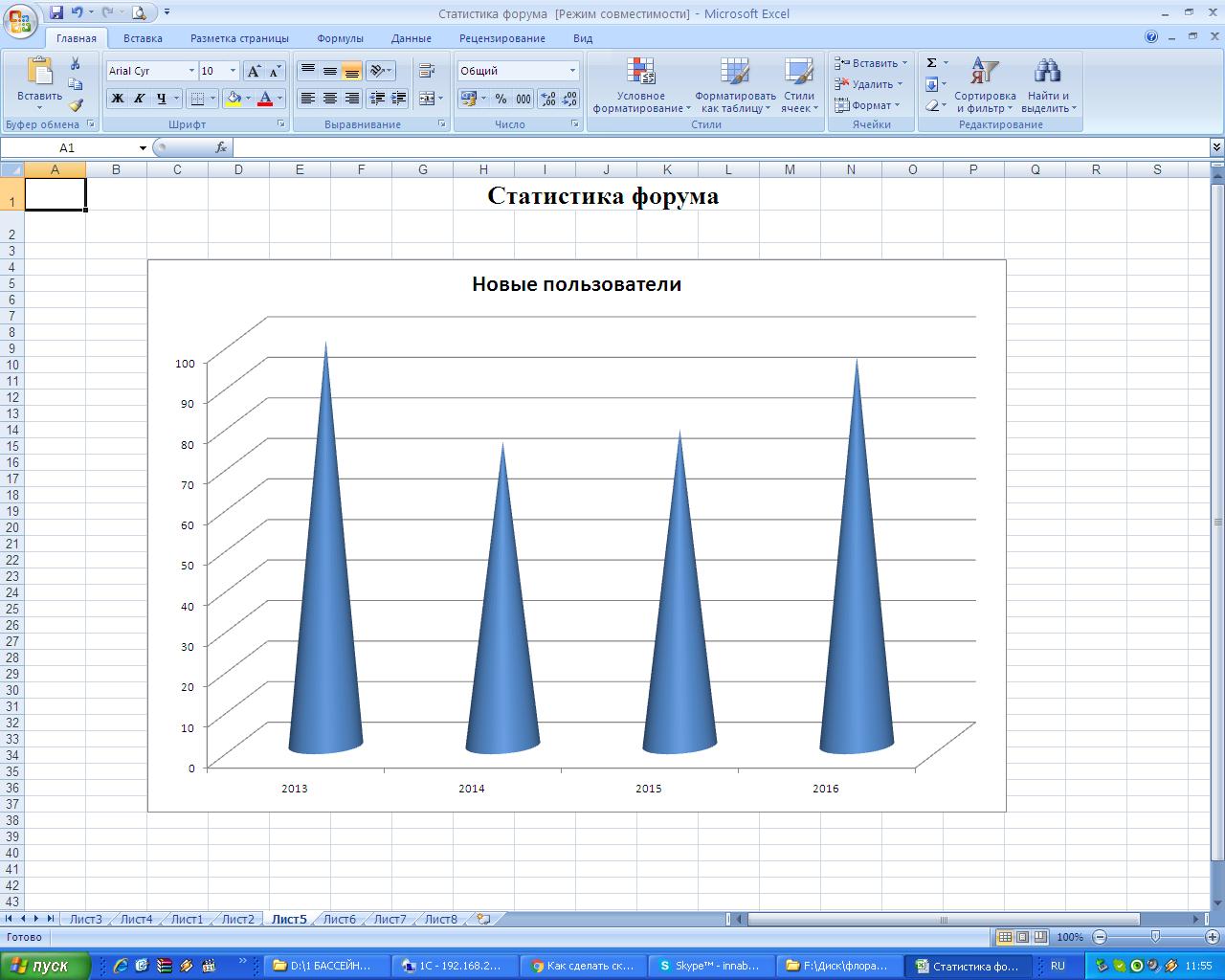Open the Общий number format dropdown
This screenshot has width=1225, height=980.
pos(572,71)
